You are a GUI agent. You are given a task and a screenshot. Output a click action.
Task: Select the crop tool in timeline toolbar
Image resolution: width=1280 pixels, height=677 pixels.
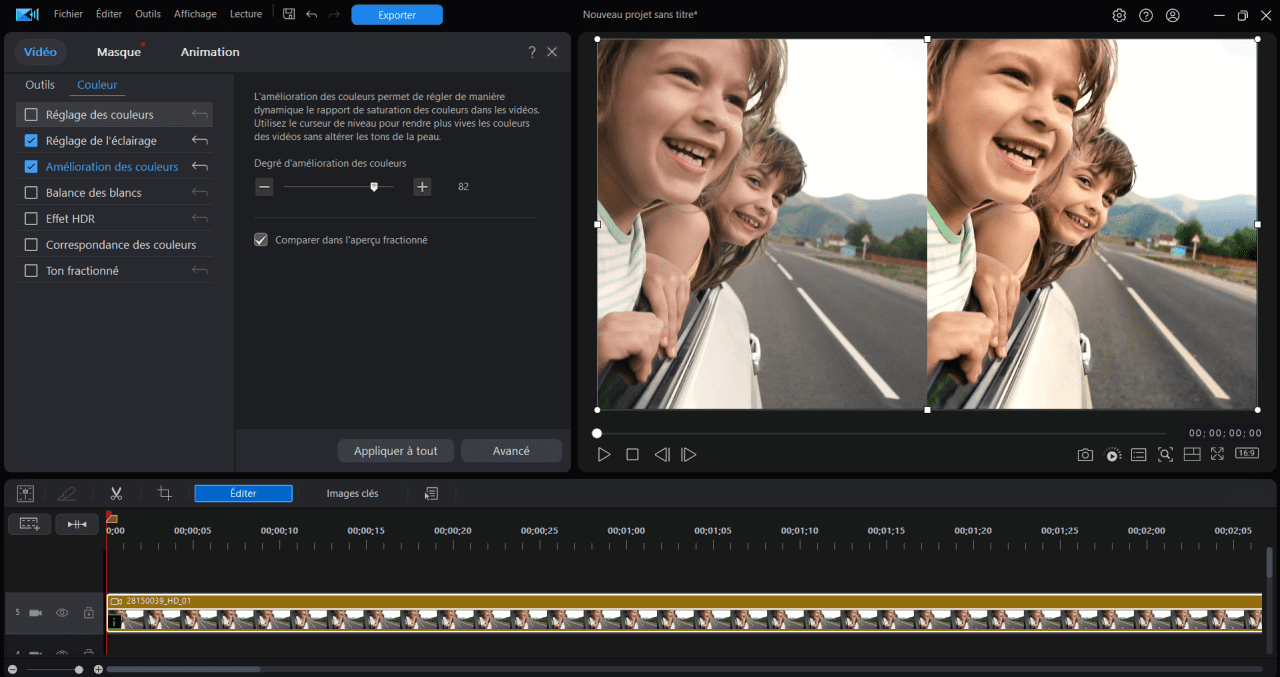pos(165,493)
